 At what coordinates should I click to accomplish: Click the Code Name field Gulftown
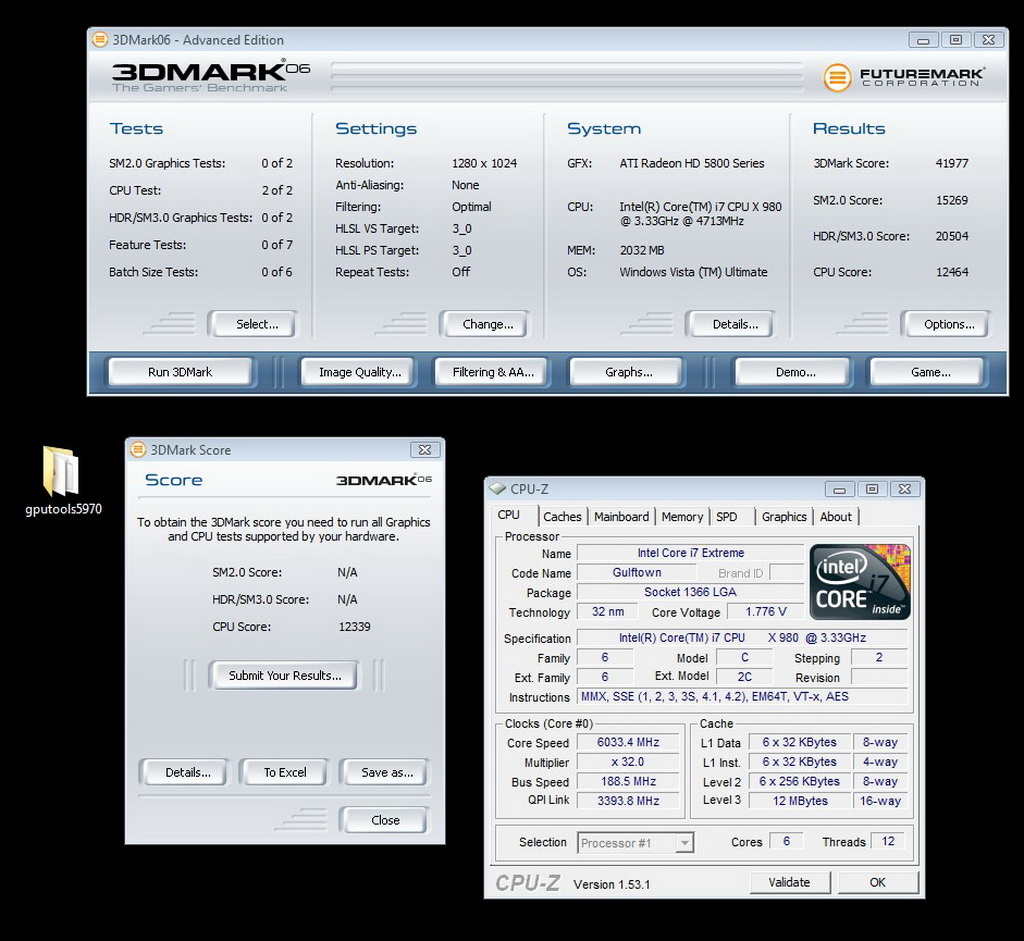pyautogui.click(x=637, y=573)
